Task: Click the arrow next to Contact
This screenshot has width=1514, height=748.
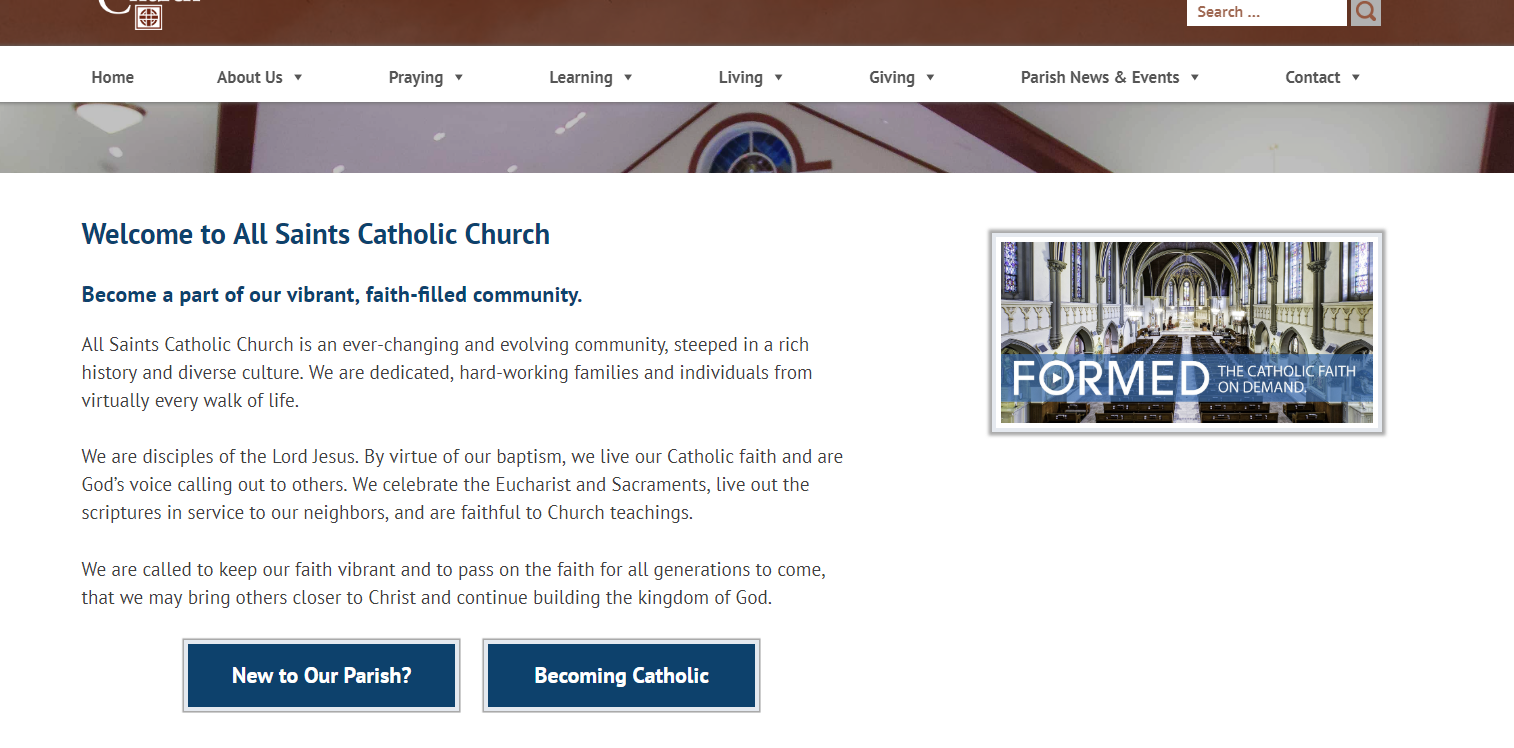Action: [1356, 78]
